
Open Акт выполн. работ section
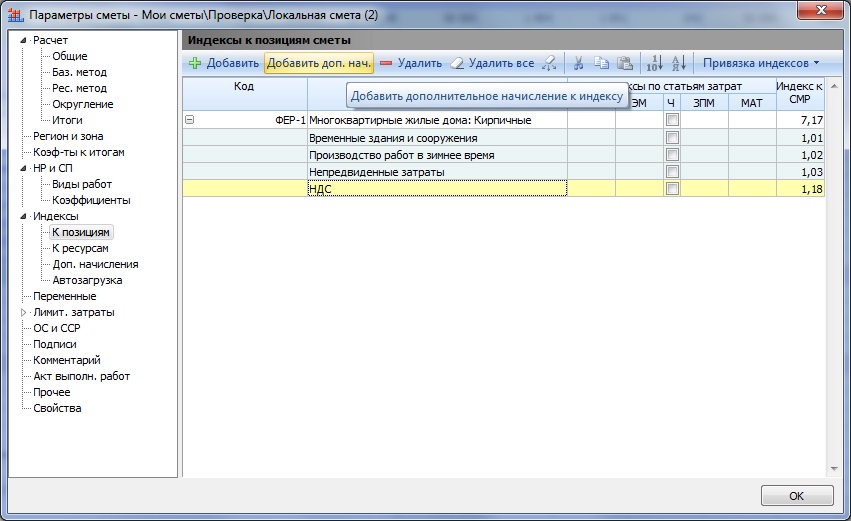coord(81,376)
